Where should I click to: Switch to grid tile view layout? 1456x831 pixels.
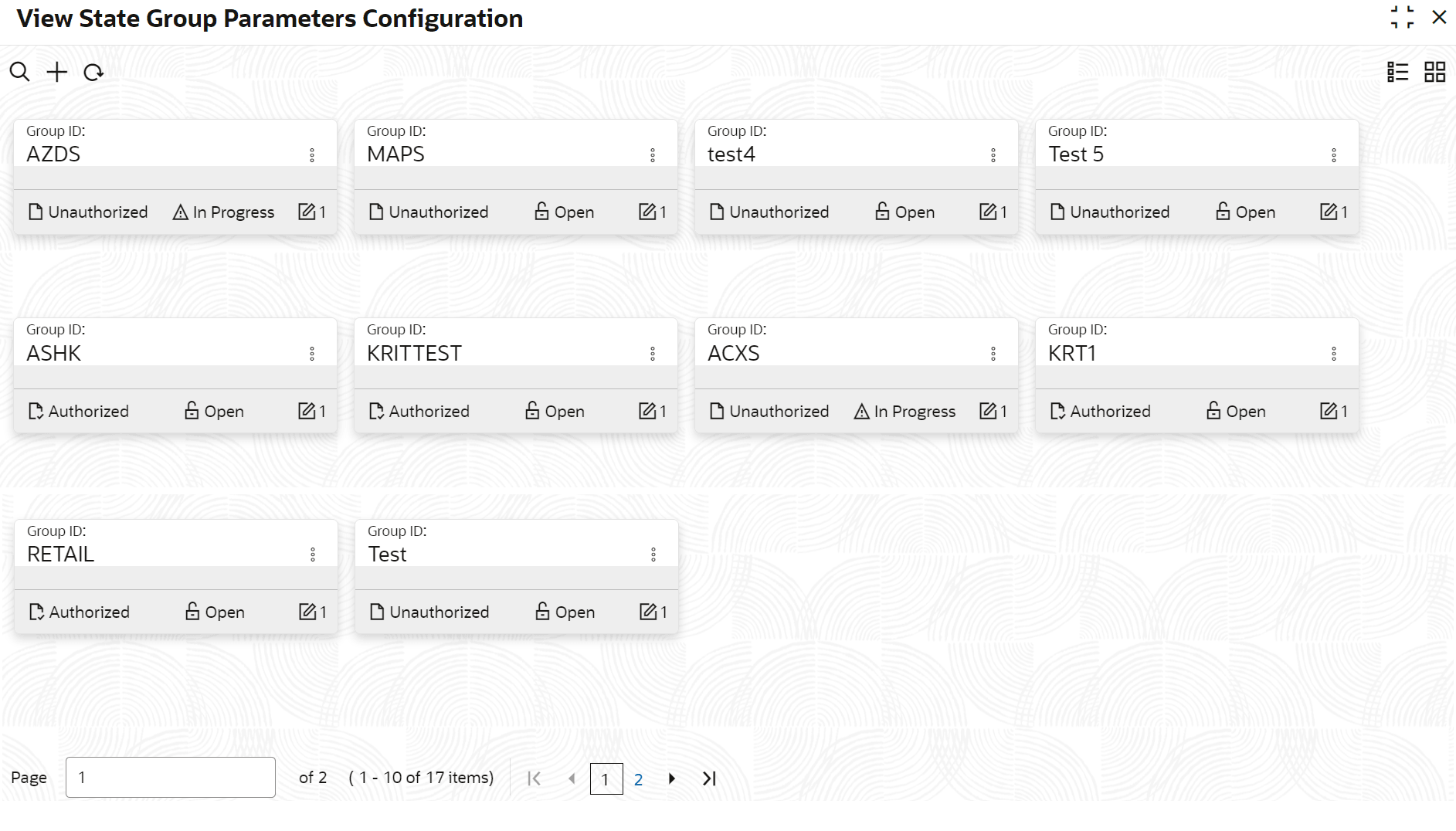(x=1434, y=73)
